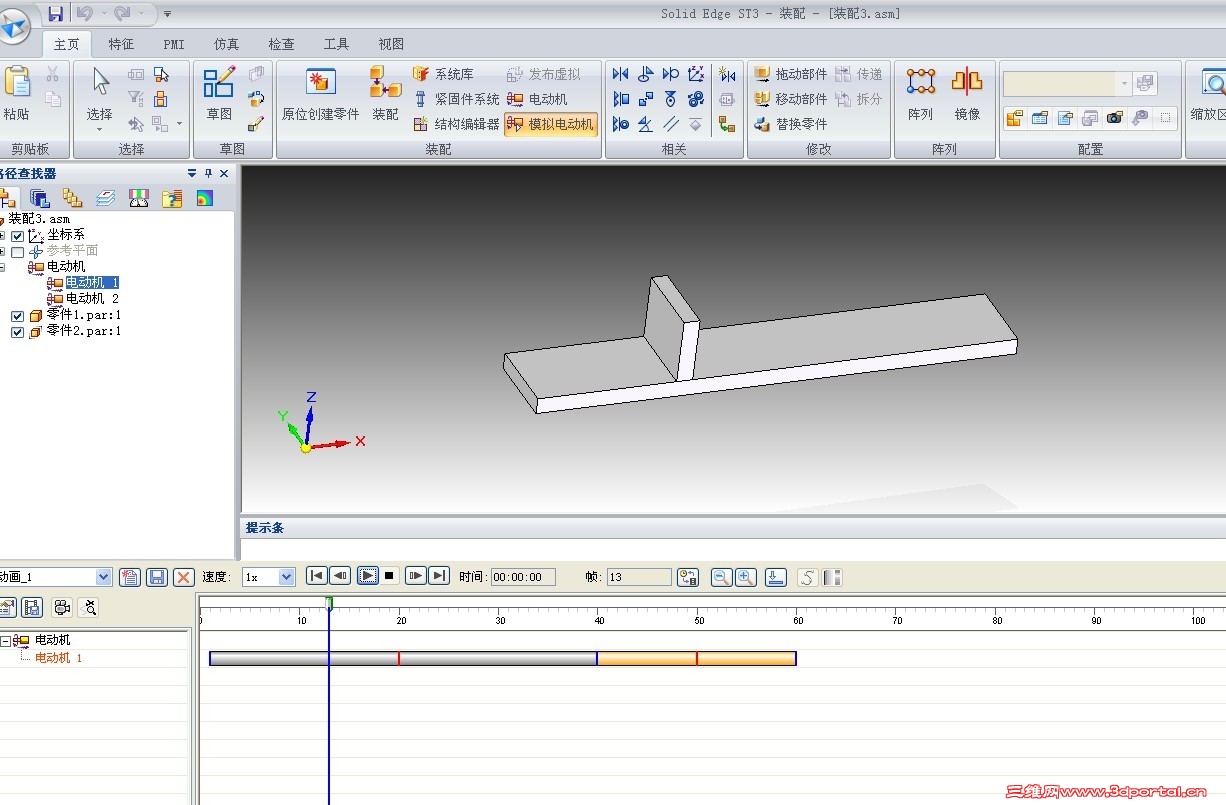This screenshot has width=1226, height=805.
Task: Open 系统库 systems library
Action: click(443, 74)
